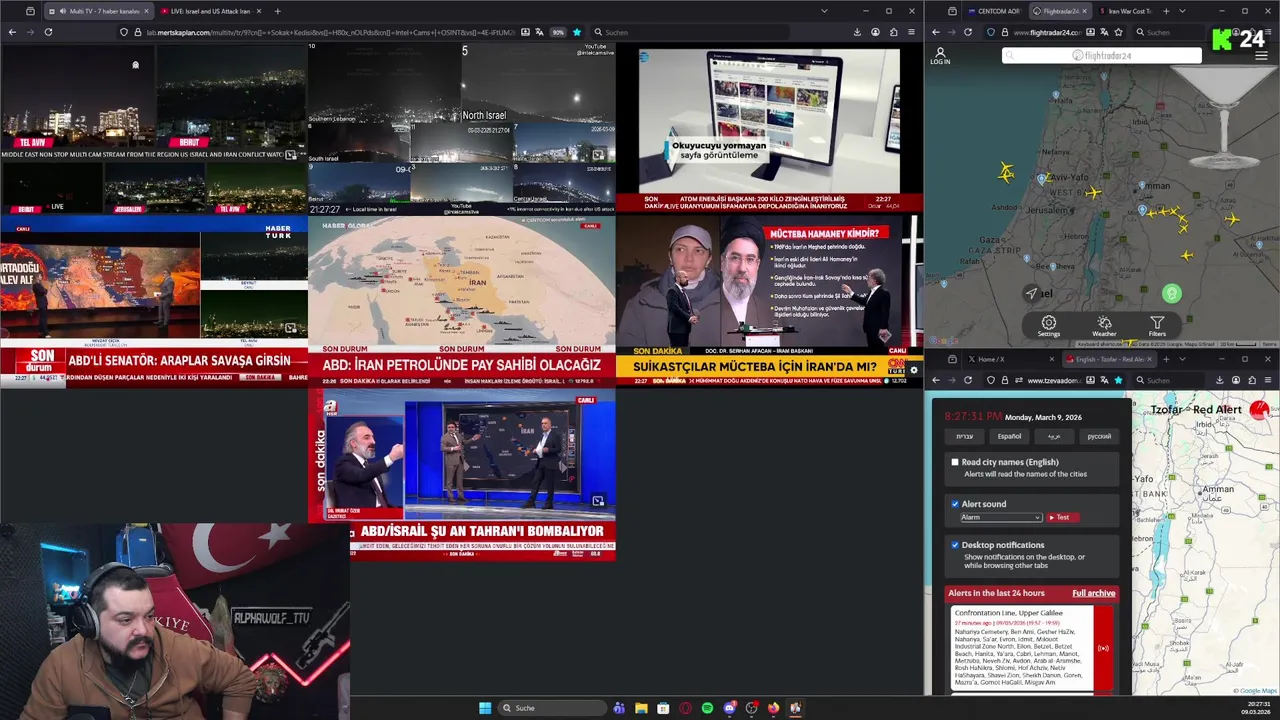Click the 90% zoom indicator in Multi TV address bar

pyautogui.click(x=558, y=32)
